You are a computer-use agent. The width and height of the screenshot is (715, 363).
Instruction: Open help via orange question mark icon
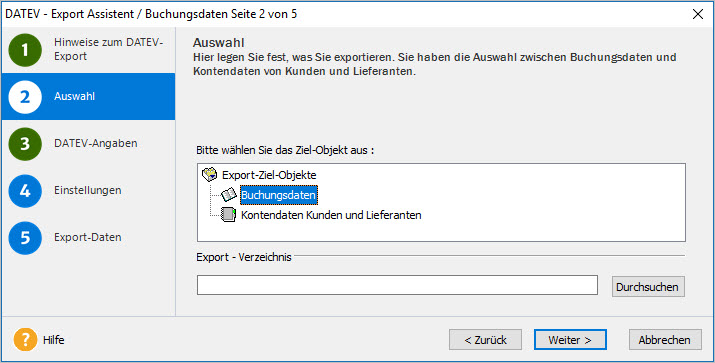25,340
